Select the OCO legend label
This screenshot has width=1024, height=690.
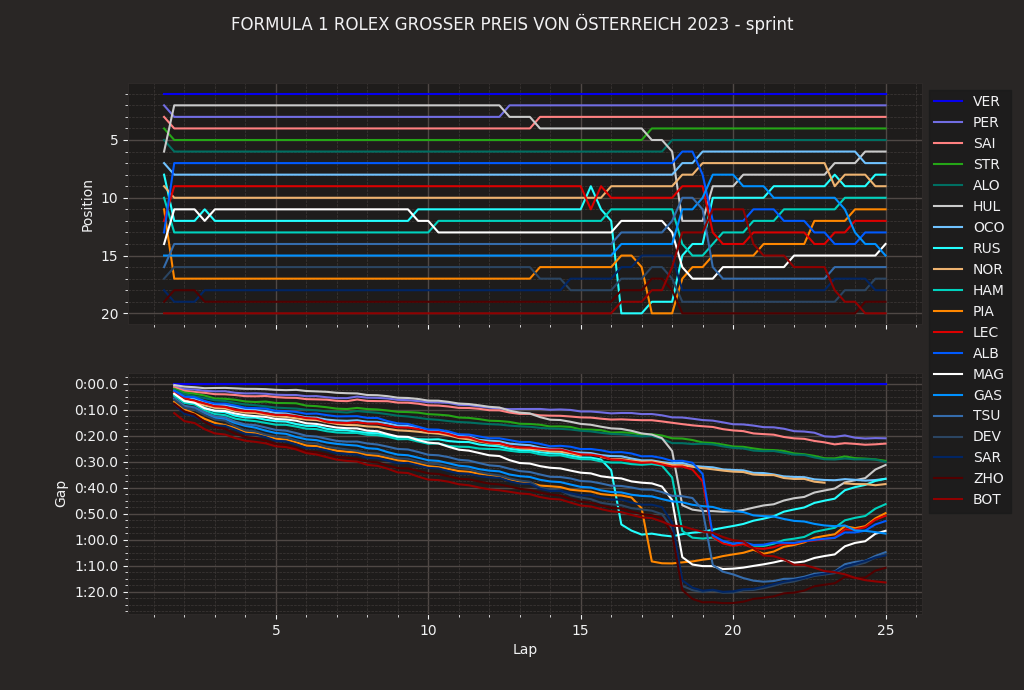pyautogui.click(x=988, y=227)
